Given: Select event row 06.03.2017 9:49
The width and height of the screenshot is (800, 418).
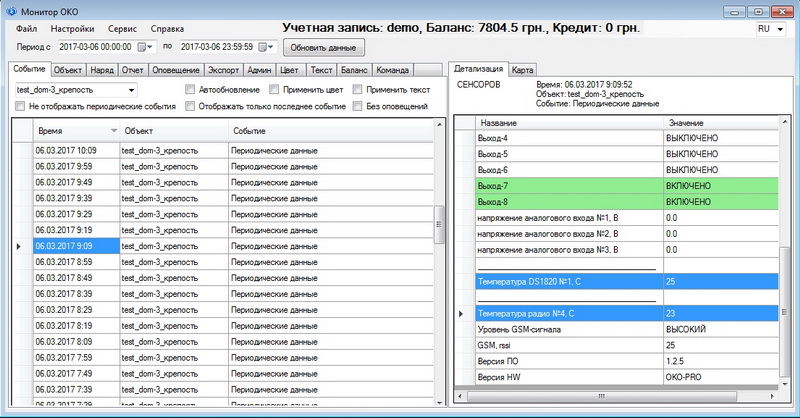Looking at the screenshot, I should (233, 182).
